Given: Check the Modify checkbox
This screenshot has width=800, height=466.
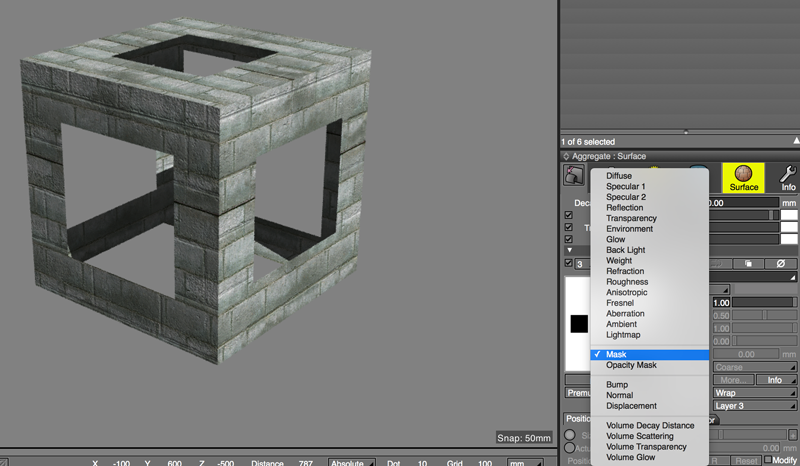Looking at the screenshot, I should [x=768, y=460].
